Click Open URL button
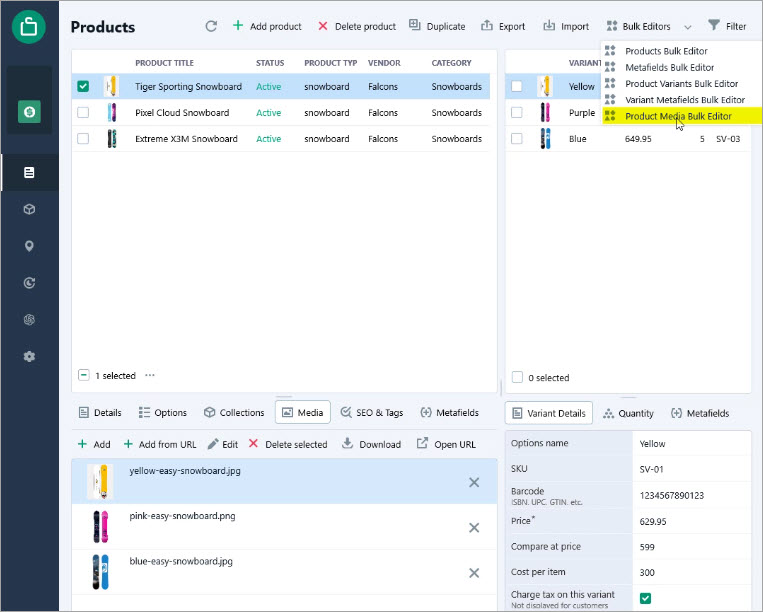763x612 pixels. pyautogui.click(x=446, y=444)
